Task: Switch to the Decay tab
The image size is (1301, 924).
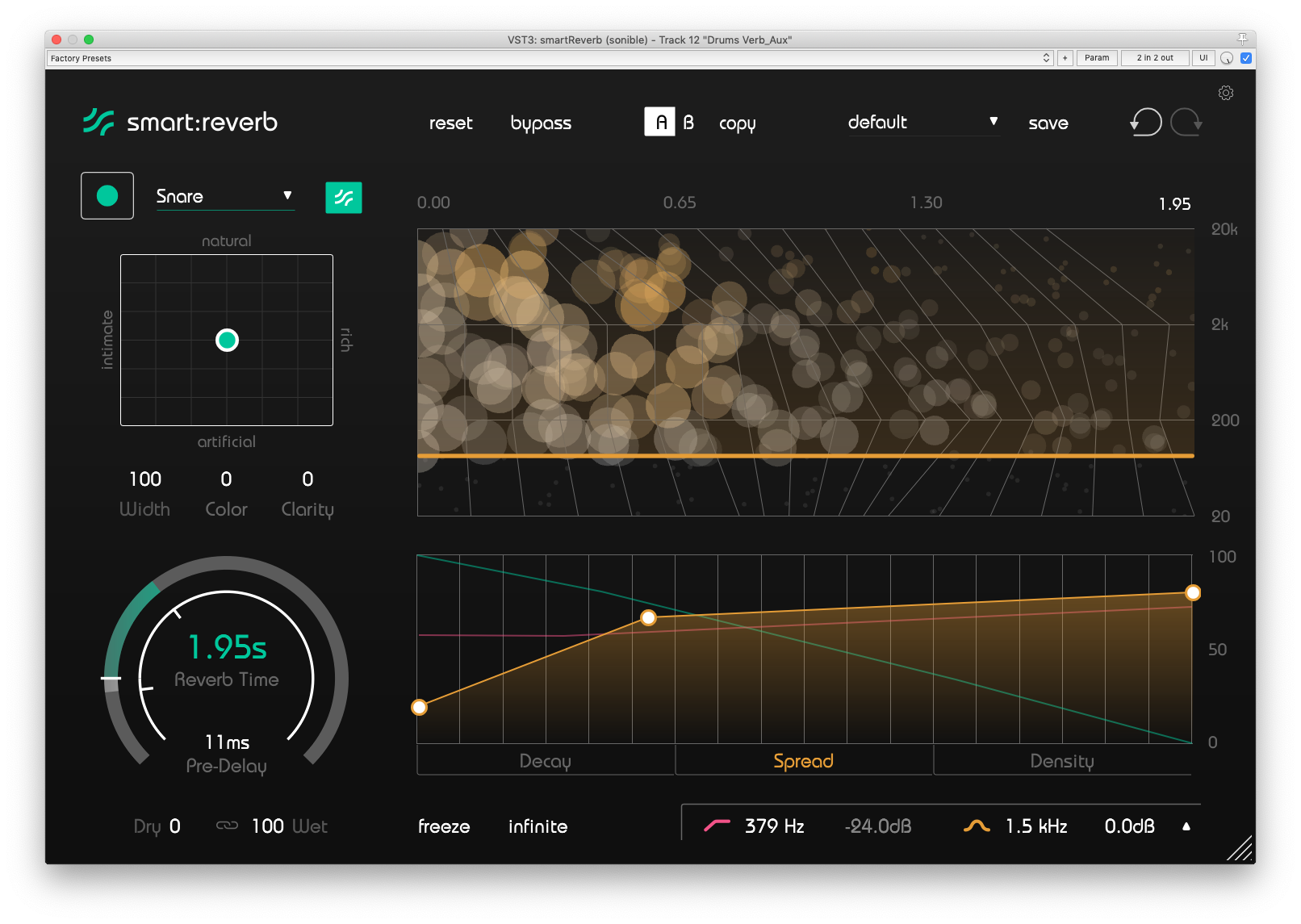Action: click(x=546, y=761)
